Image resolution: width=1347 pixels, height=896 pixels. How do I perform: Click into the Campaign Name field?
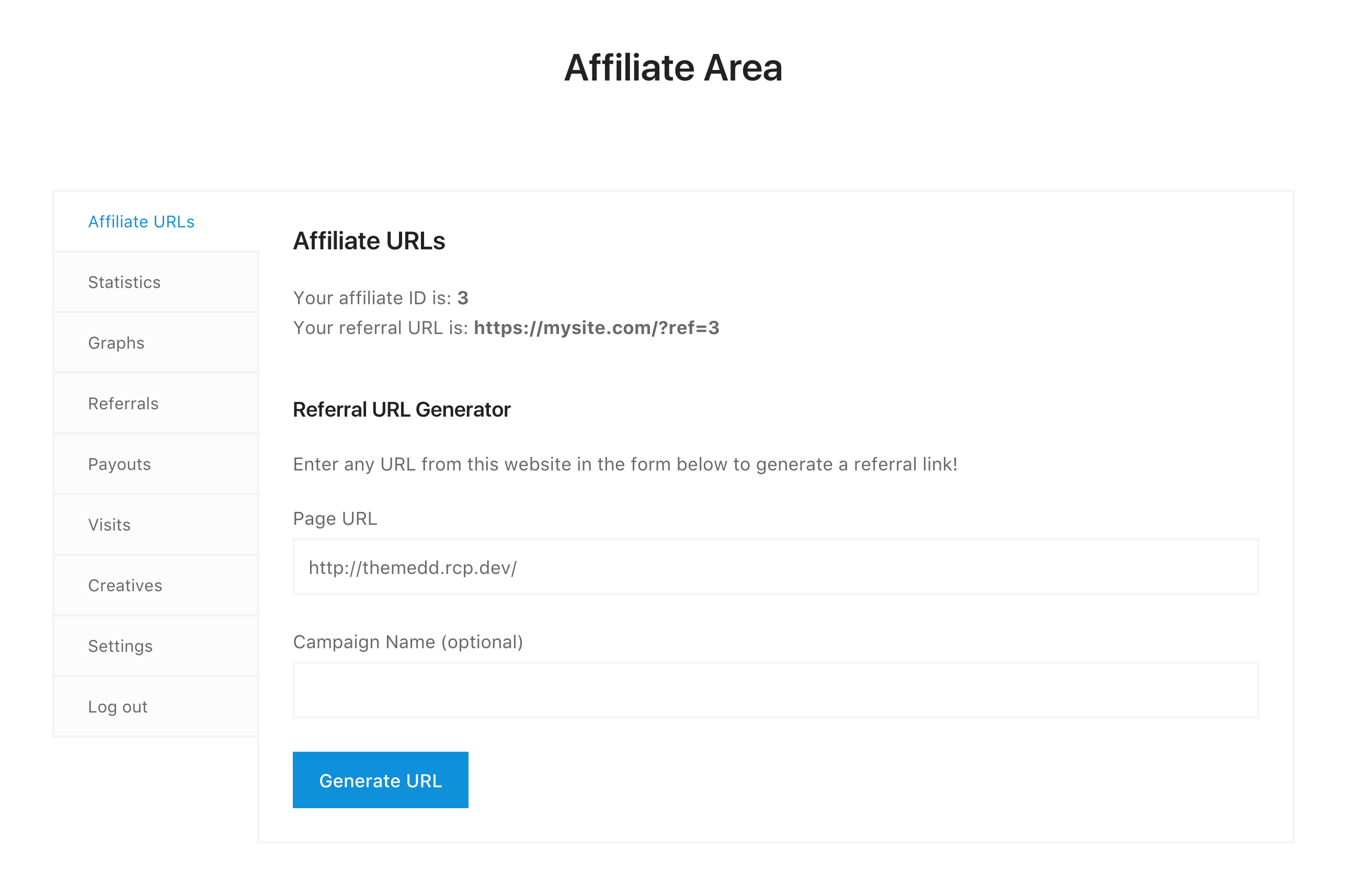pyautogui.click(x=775, y=690)
